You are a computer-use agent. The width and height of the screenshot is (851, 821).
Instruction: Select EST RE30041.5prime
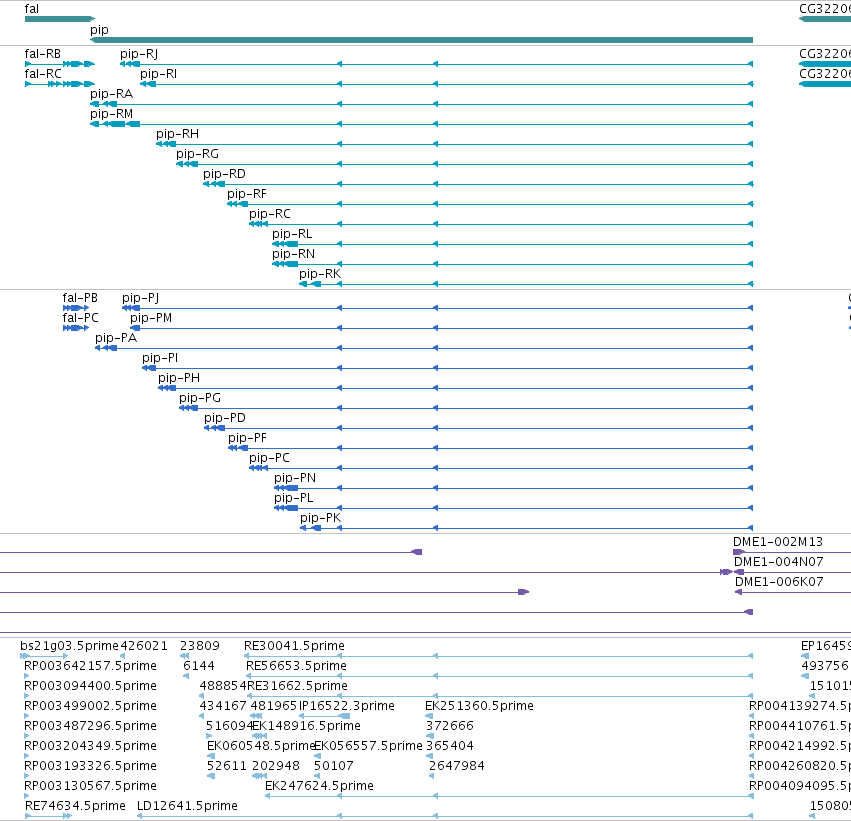pyautogui.click(x=294, y=646)
